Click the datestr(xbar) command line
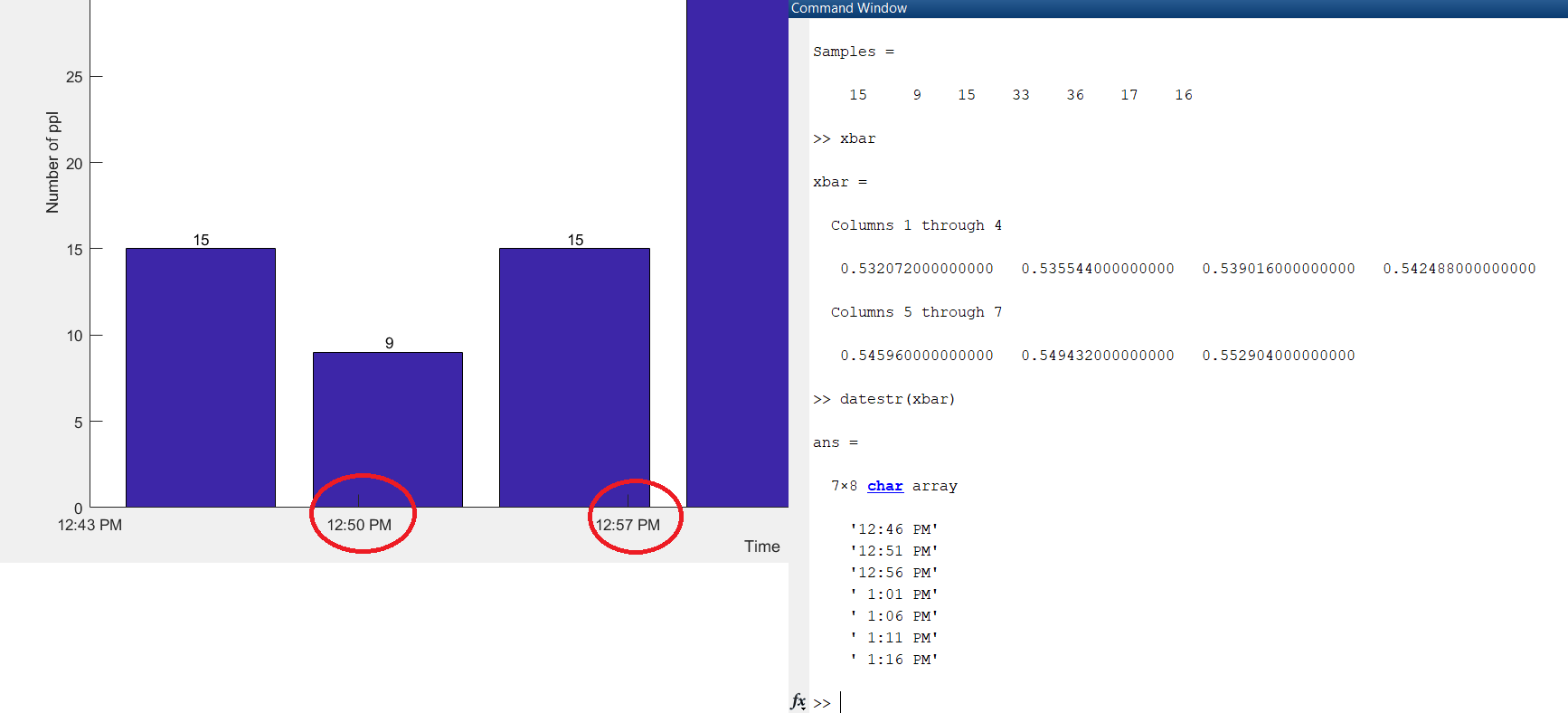 coord(896,399)
